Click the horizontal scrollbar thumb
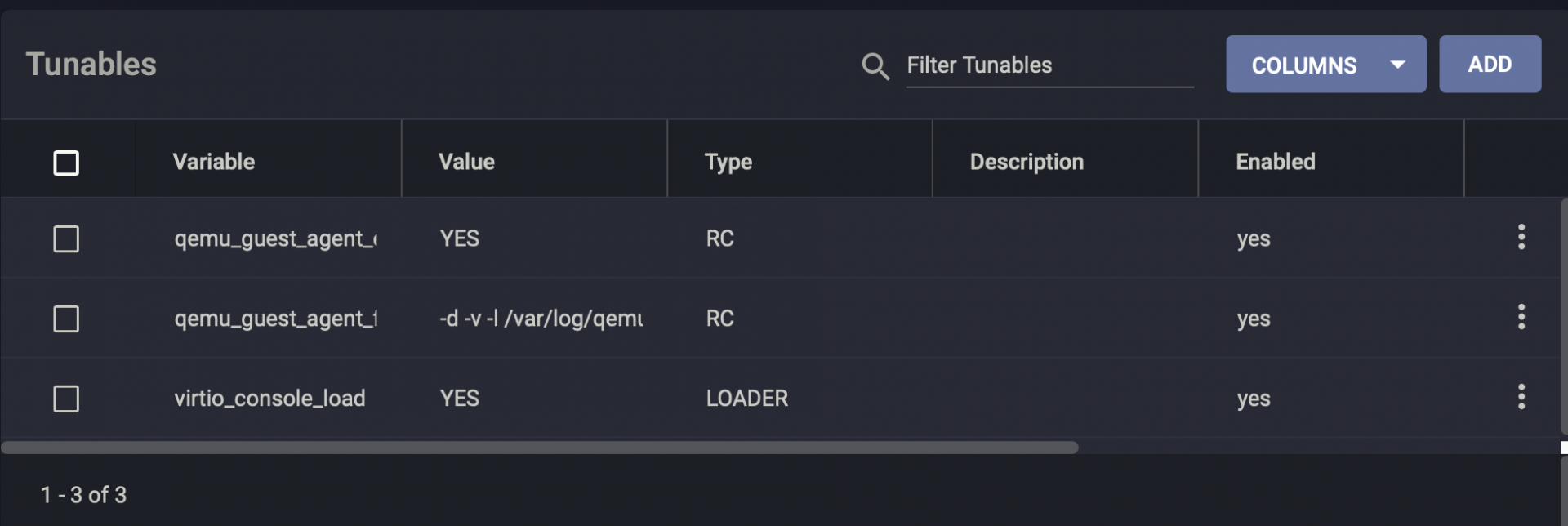The width and height of the screenshot is (1568, 526). pos(539,448)
